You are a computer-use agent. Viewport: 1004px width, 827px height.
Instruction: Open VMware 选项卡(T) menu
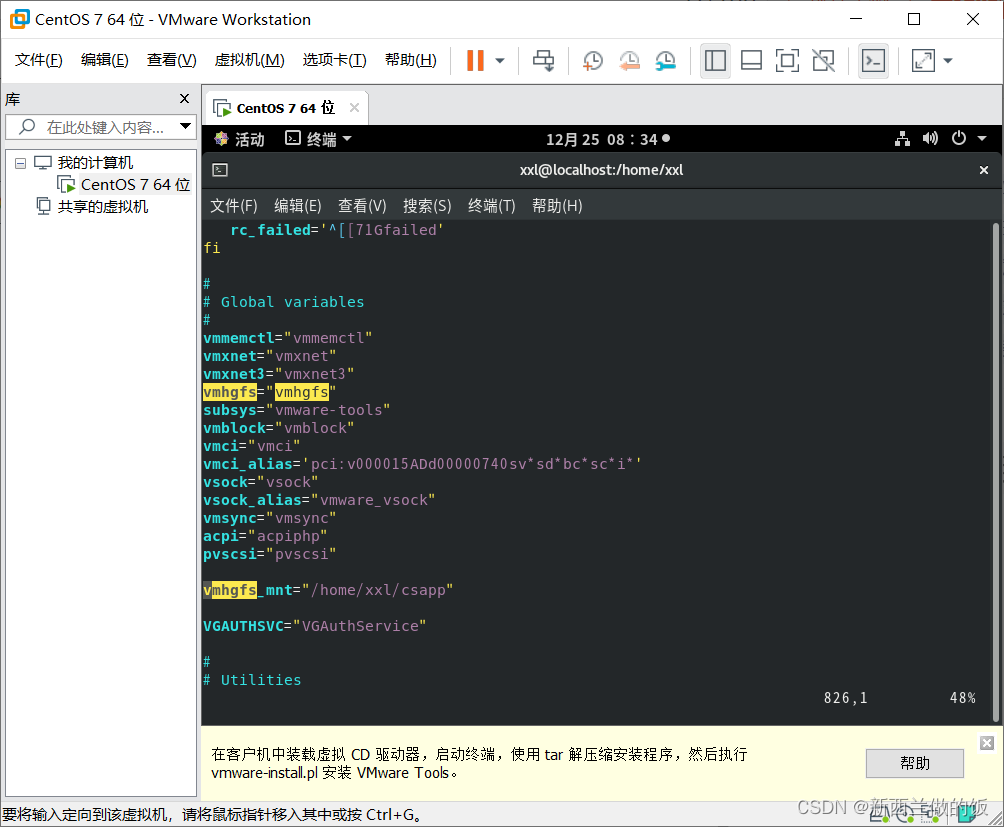click(x=334, y=60)
